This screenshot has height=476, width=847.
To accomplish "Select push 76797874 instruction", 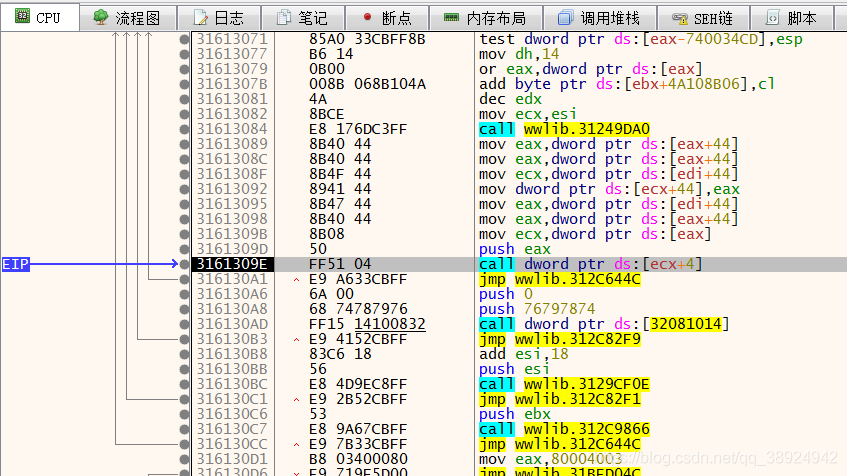I will coord(537,309).
